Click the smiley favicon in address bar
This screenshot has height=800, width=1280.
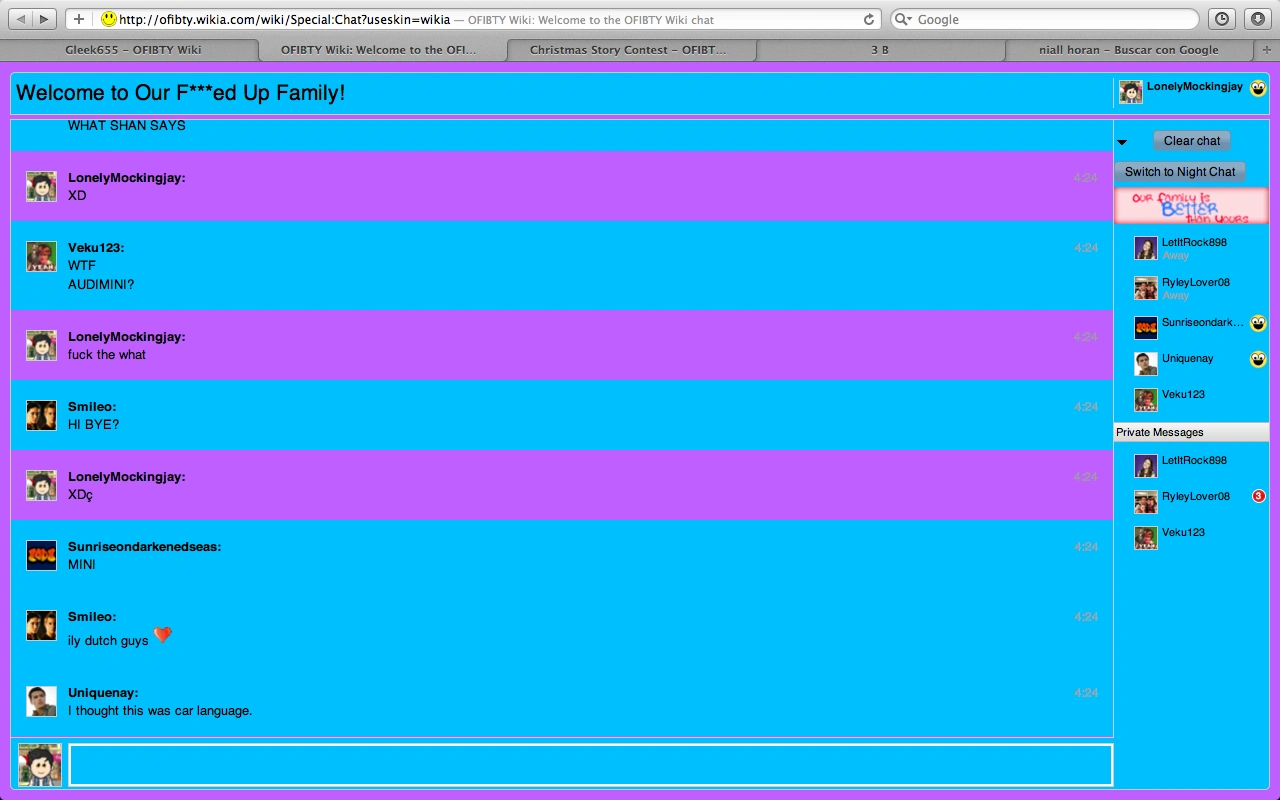coord(109,19)
